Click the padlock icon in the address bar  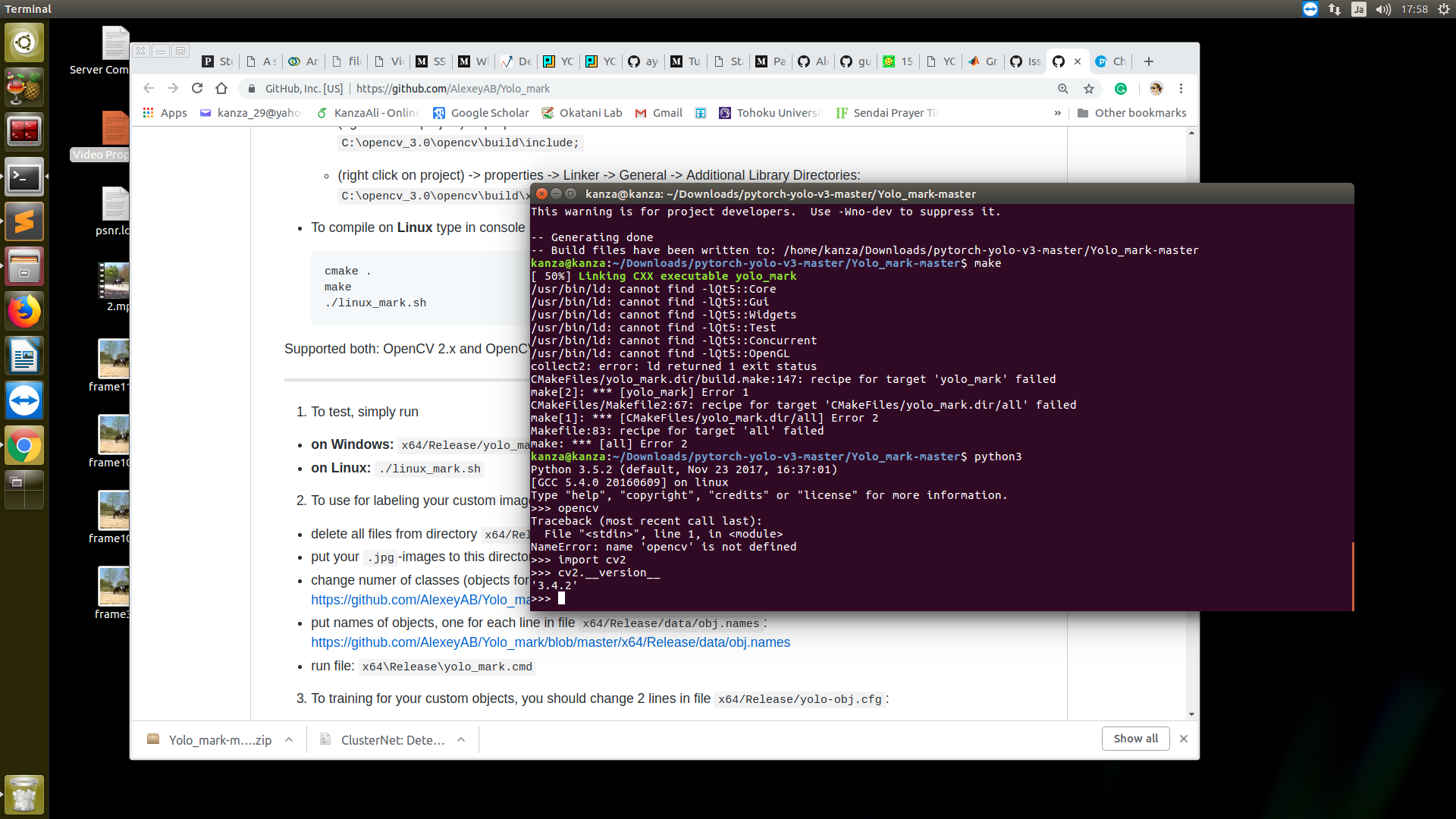point(251,89)
